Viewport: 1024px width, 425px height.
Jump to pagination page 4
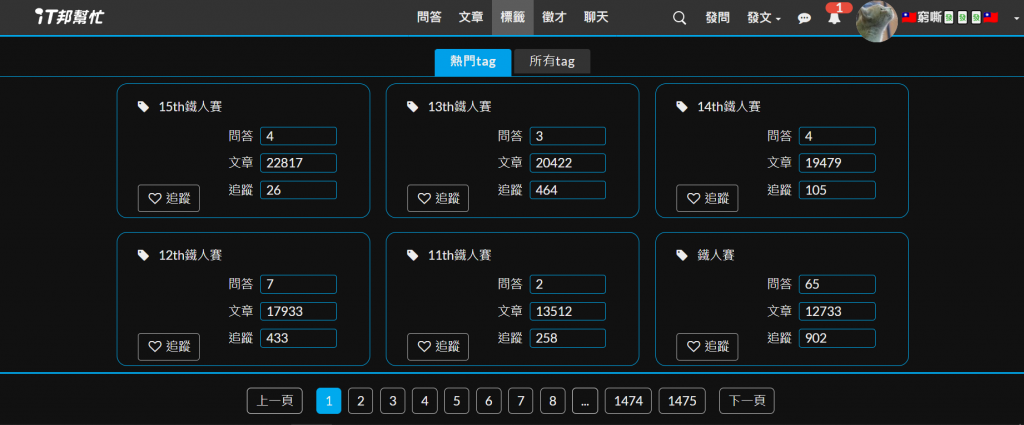coord(424,401)
